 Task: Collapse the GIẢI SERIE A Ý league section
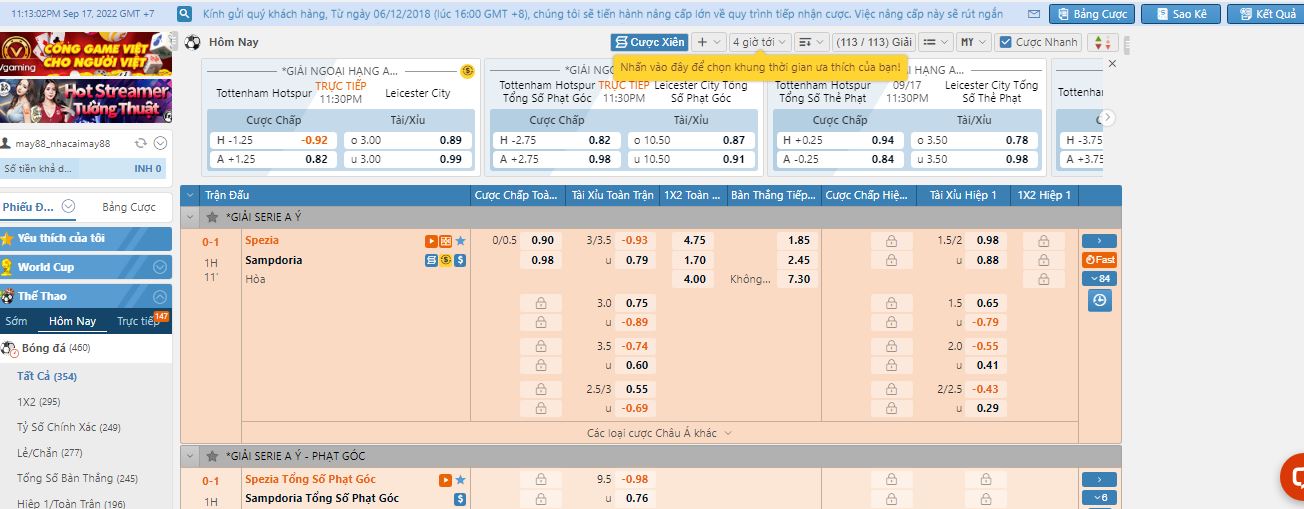point(191,217)
